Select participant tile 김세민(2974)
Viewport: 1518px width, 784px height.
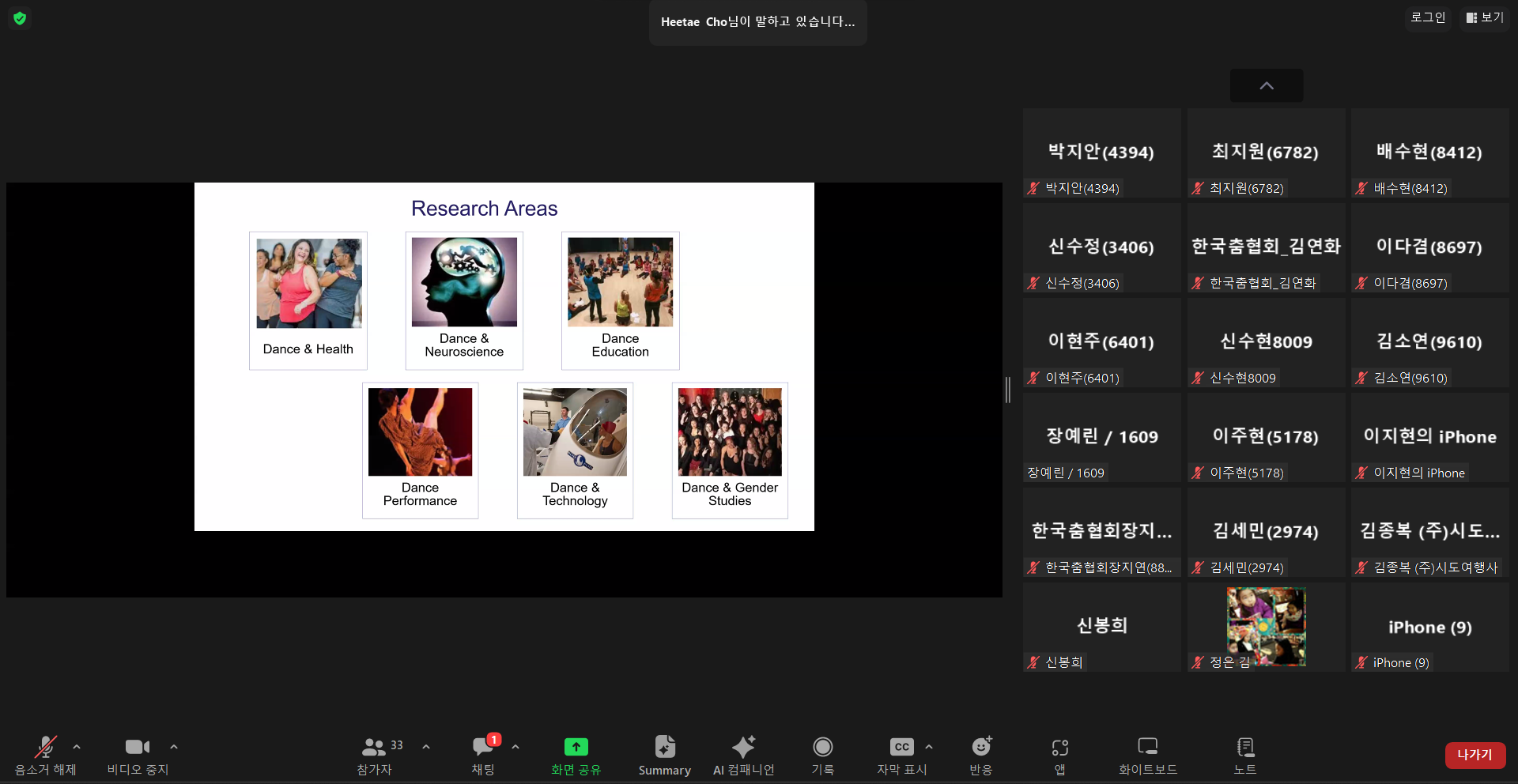pos(1267,532)
